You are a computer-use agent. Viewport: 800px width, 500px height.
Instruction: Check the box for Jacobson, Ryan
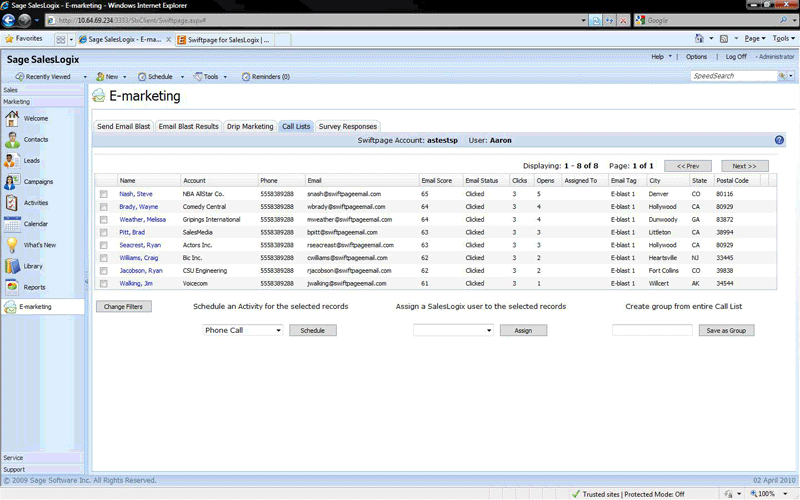tap(104, 270)
